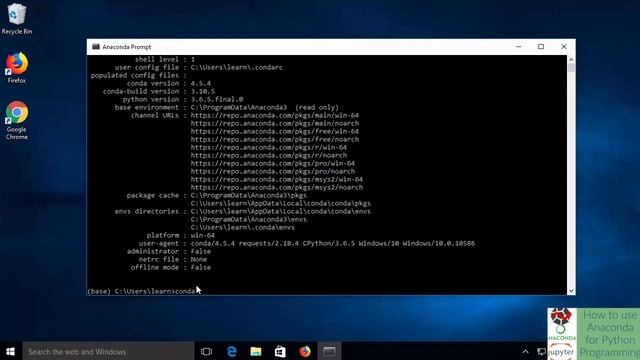Click the pkgs/main/win-64 channel URL

tap(275, 116)
